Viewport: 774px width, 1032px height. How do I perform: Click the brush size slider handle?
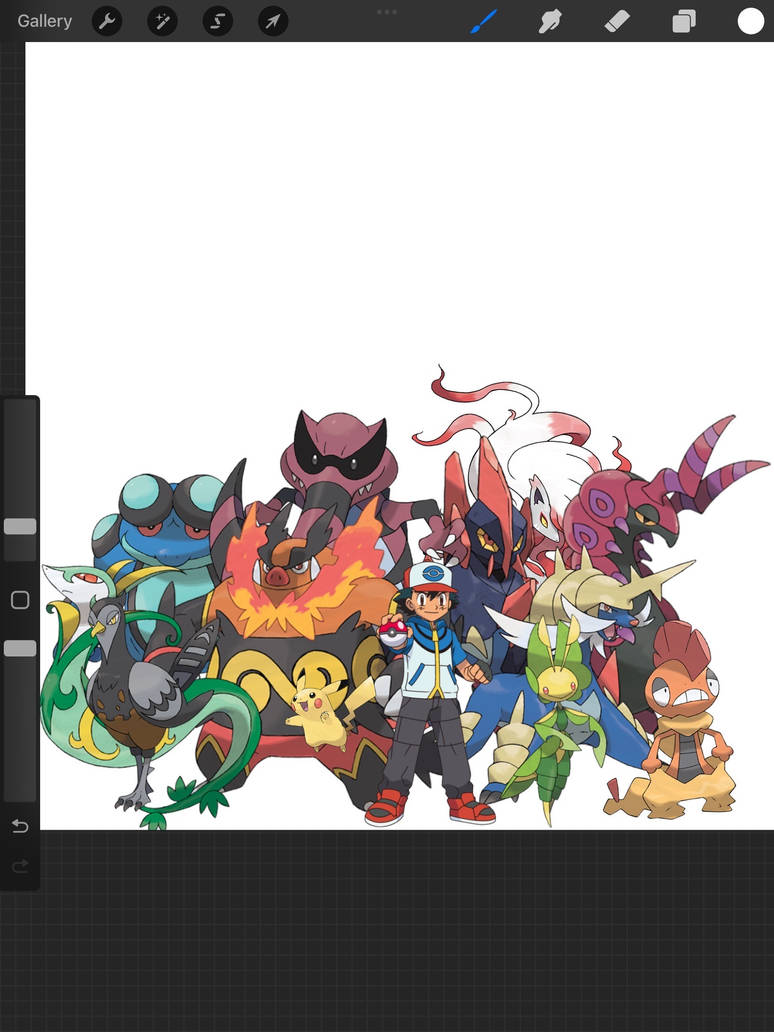[20, 526]
